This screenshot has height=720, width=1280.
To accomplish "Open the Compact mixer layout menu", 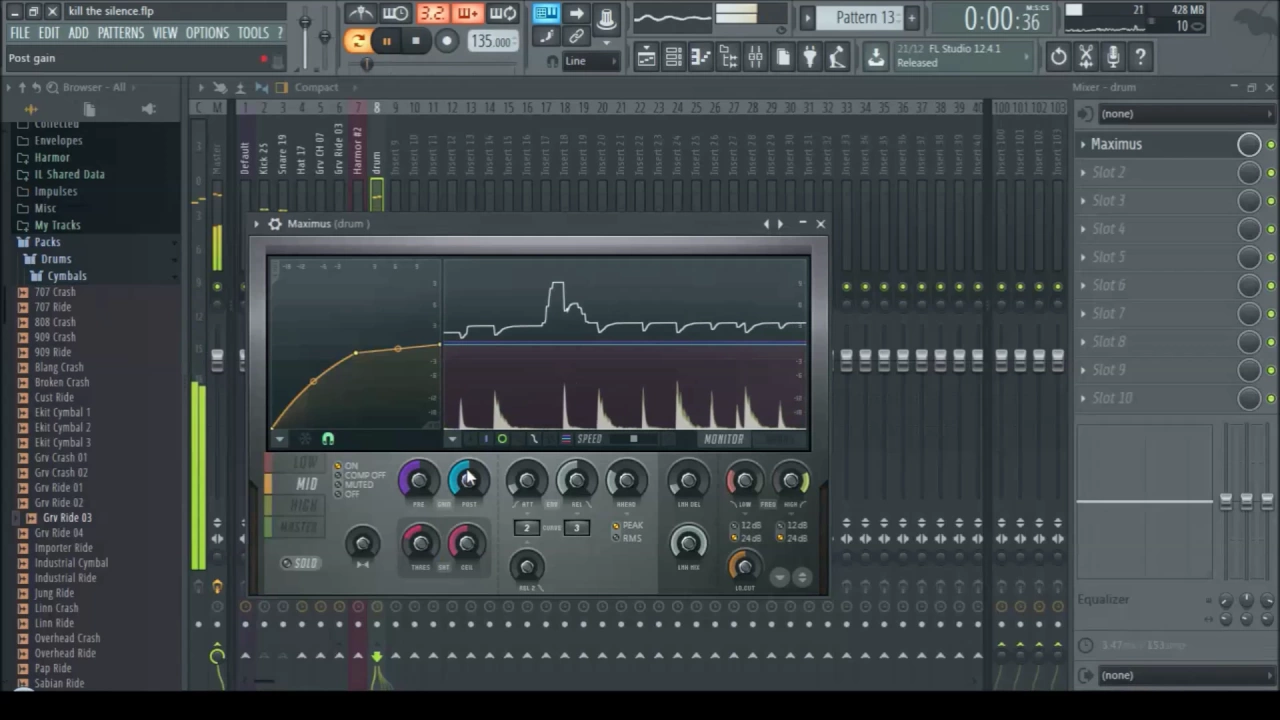I will pos(316,88).
